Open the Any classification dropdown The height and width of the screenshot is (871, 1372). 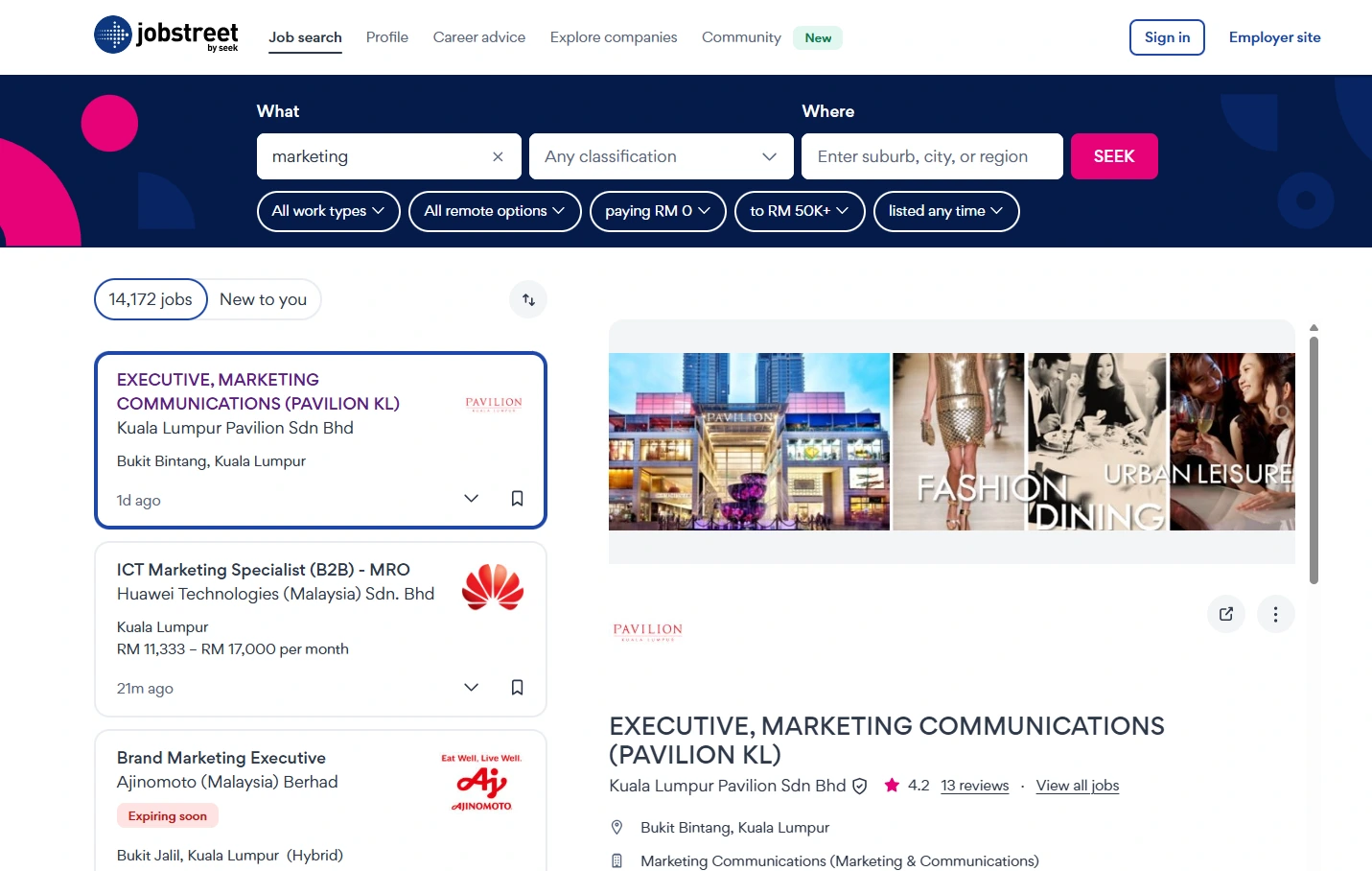tap(661, 156)
